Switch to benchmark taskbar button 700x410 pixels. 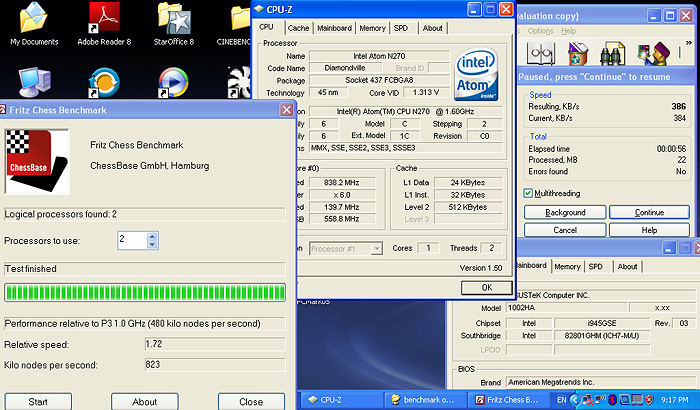425,400
